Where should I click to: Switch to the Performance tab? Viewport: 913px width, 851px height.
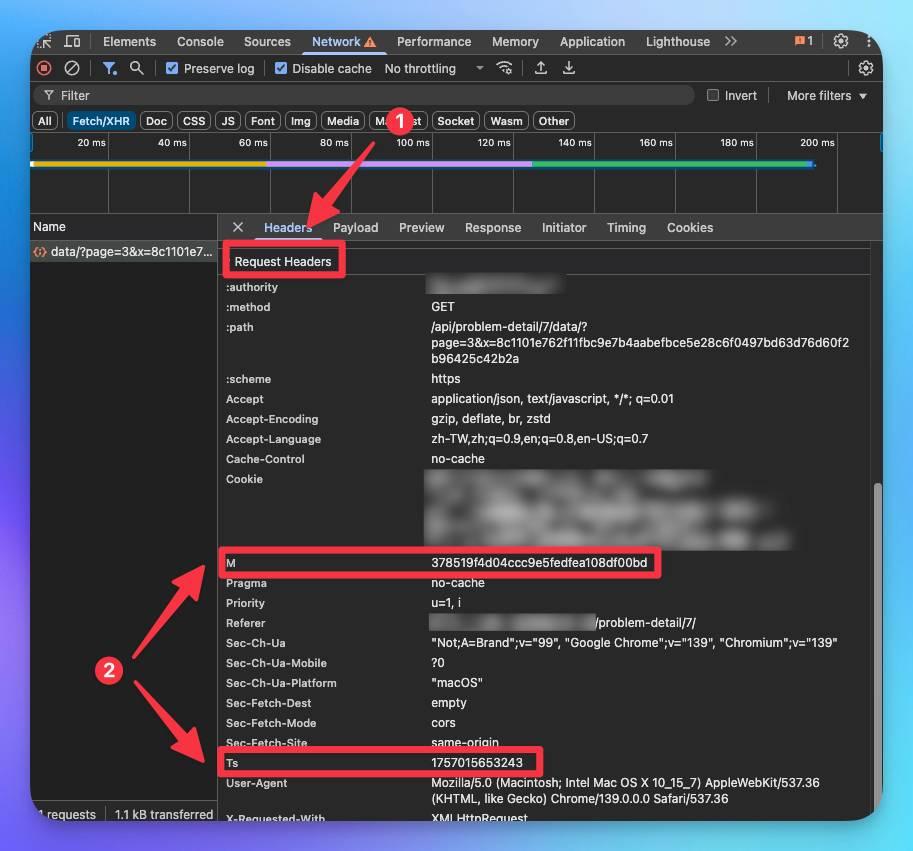coord(434,42)
